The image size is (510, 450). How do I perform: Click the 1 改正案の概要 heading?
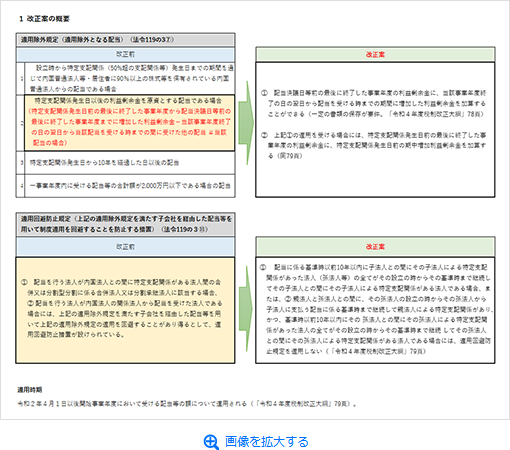click(x=44, y=19)
